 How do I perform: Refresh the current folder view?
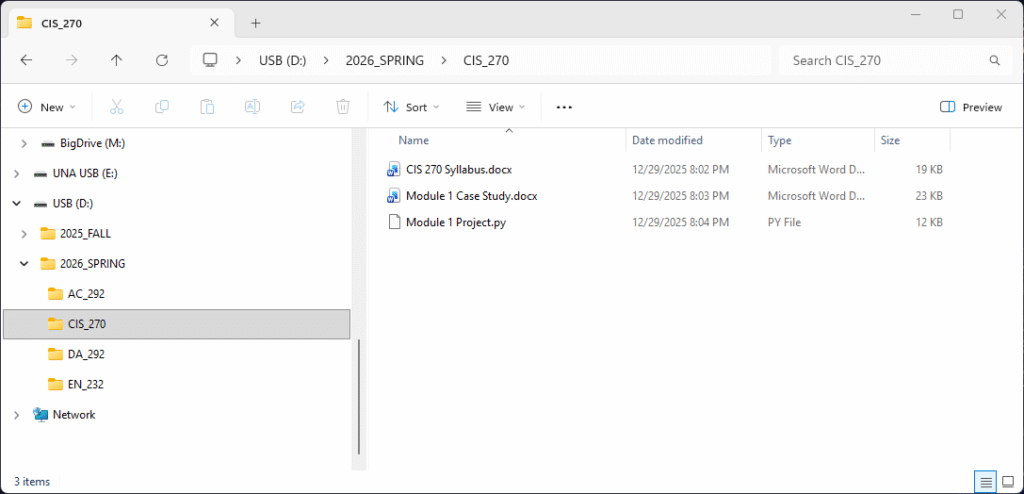[162, 60]
